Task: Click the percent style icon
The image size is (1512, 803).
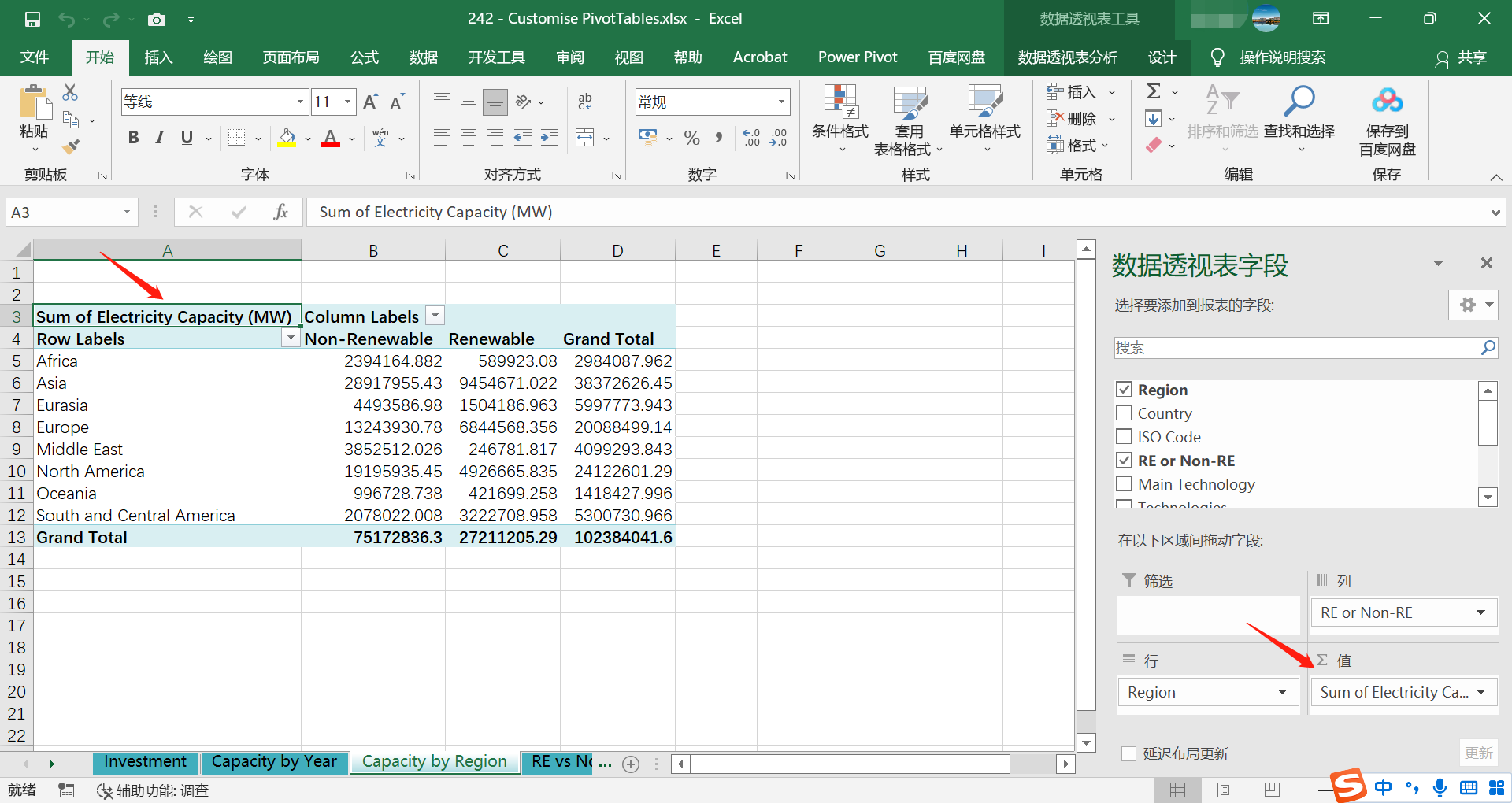Action: click(691, 139)
